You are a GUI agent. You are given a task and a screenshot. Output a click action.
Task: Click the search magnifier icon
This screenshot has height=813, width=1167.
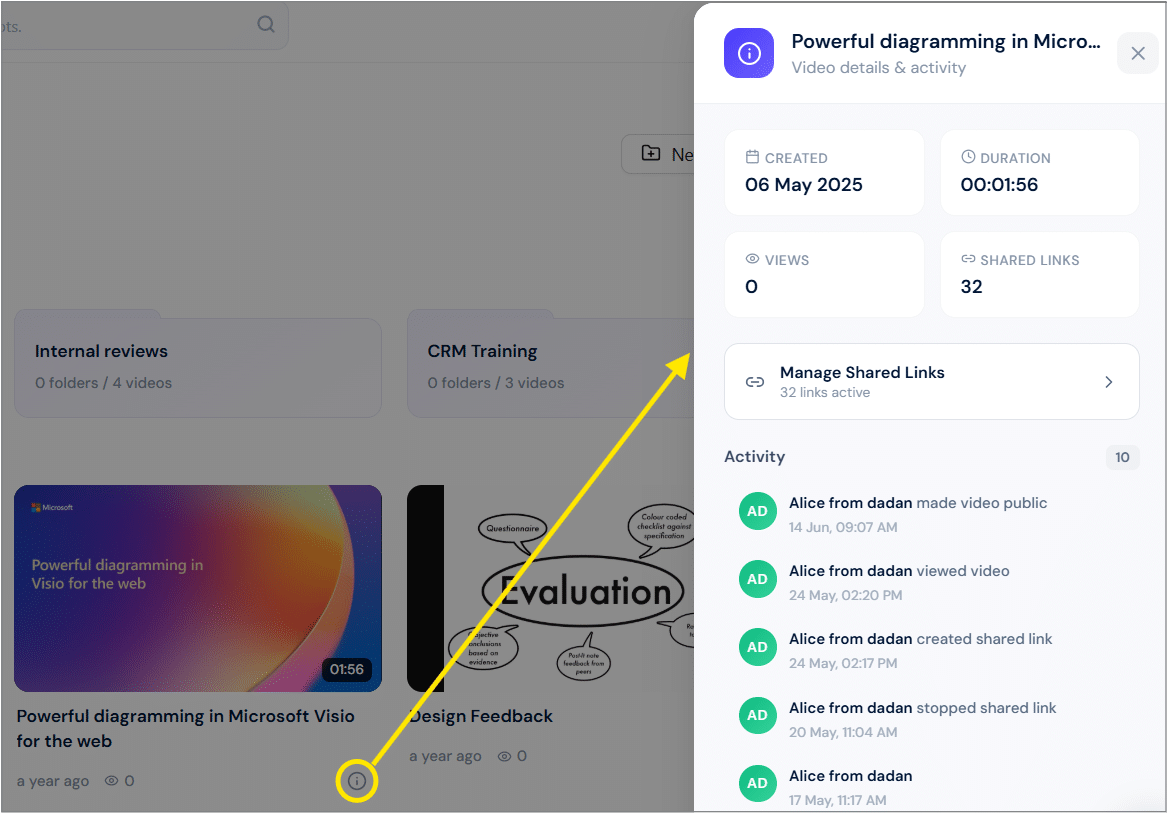click(266, 25)
